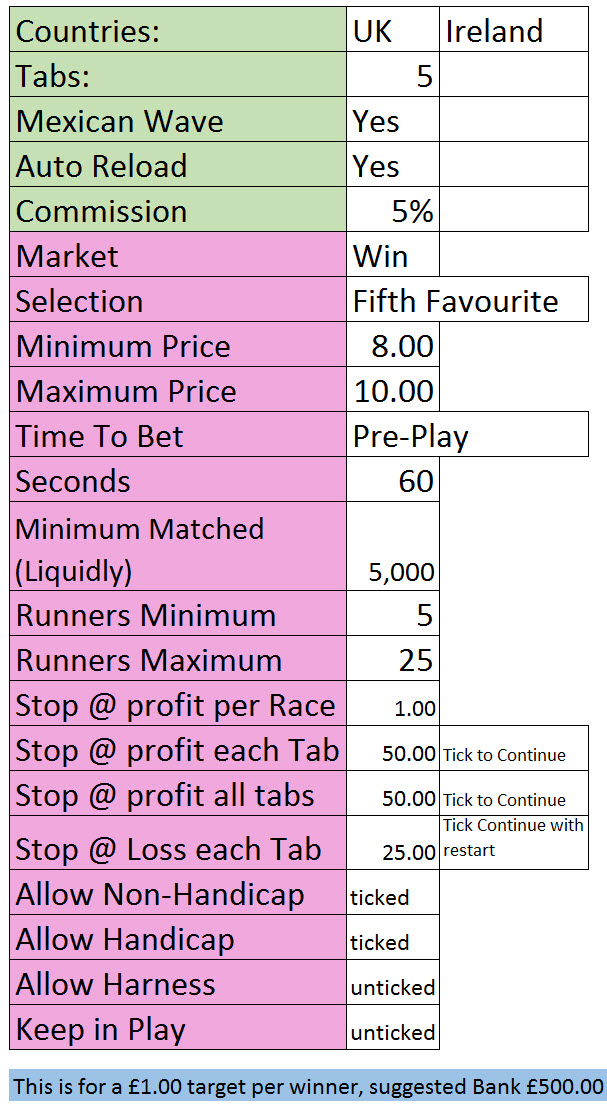607x1108 pixels.
Task: Click the Minimum Price 8.00 field
Action: pyautogui.click(x=392, y=346)
